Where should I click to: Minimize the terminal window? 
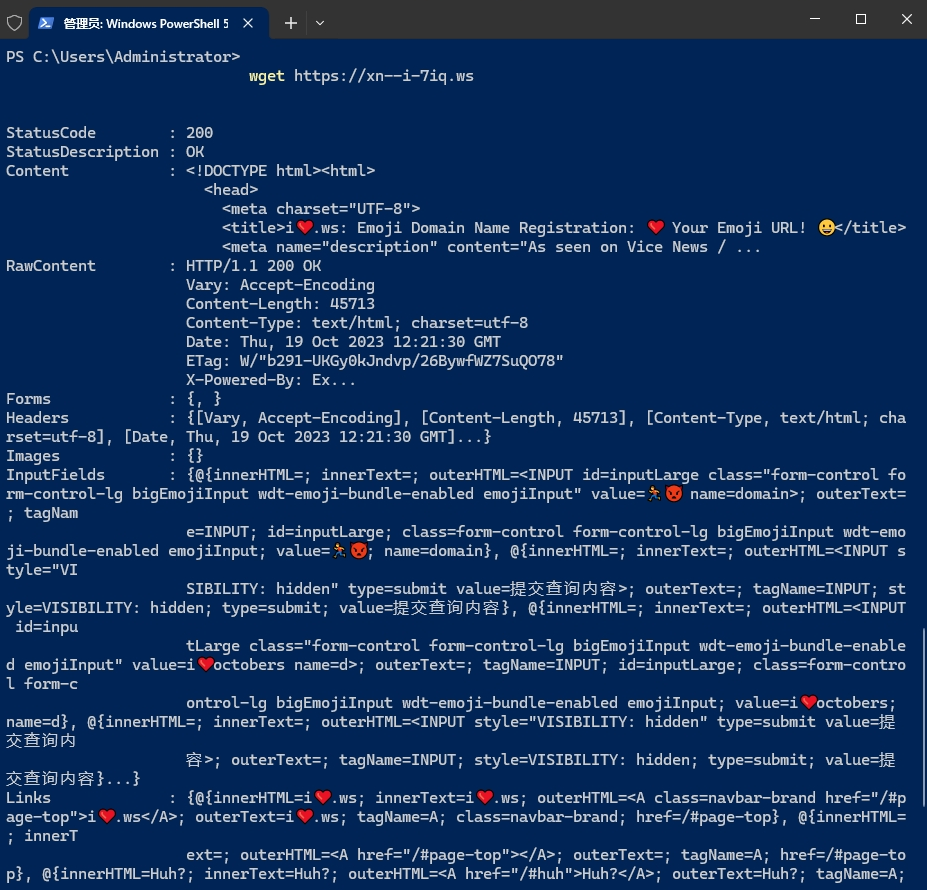810,20
